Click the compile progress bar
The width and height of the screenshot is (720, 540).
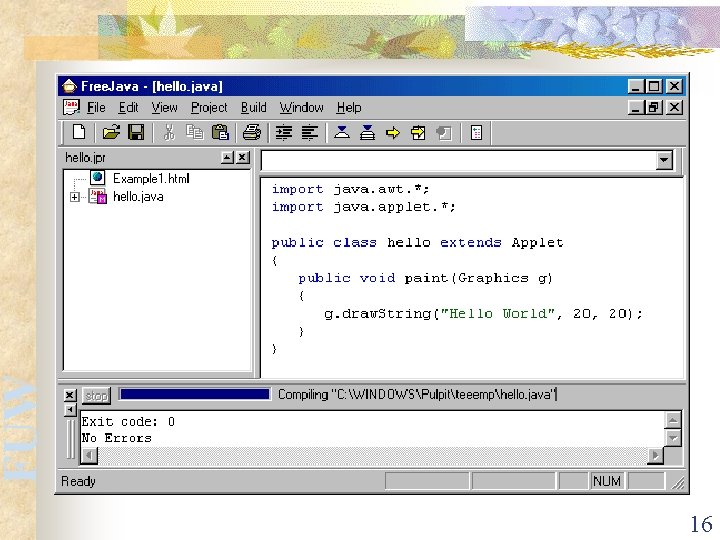click(x=194, y=394)
